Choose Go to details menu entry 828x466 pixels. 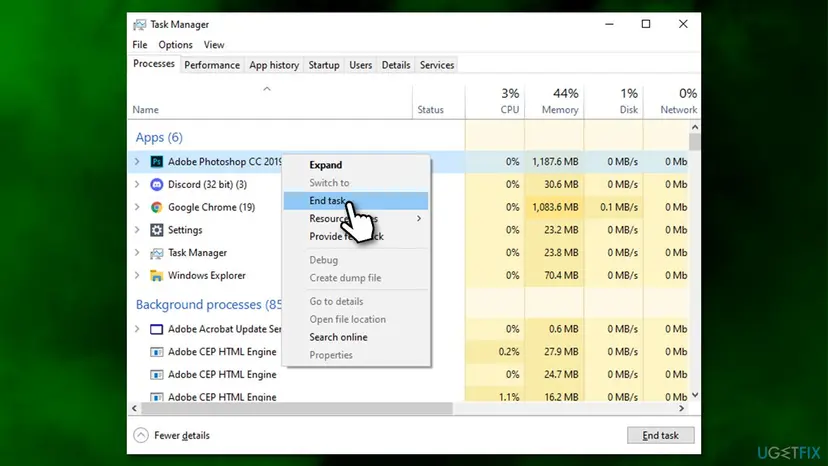356,301
